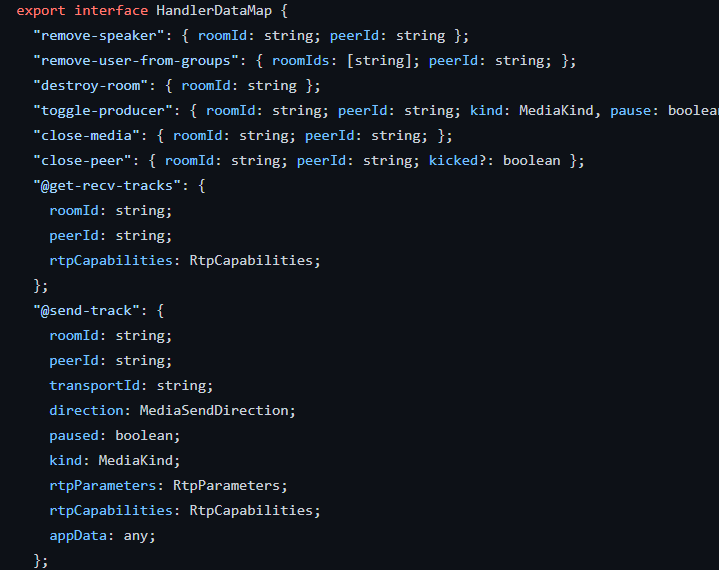Click the "close-media" key
Viewport: 719px width, 570px height.
click(x=87, y=136)
